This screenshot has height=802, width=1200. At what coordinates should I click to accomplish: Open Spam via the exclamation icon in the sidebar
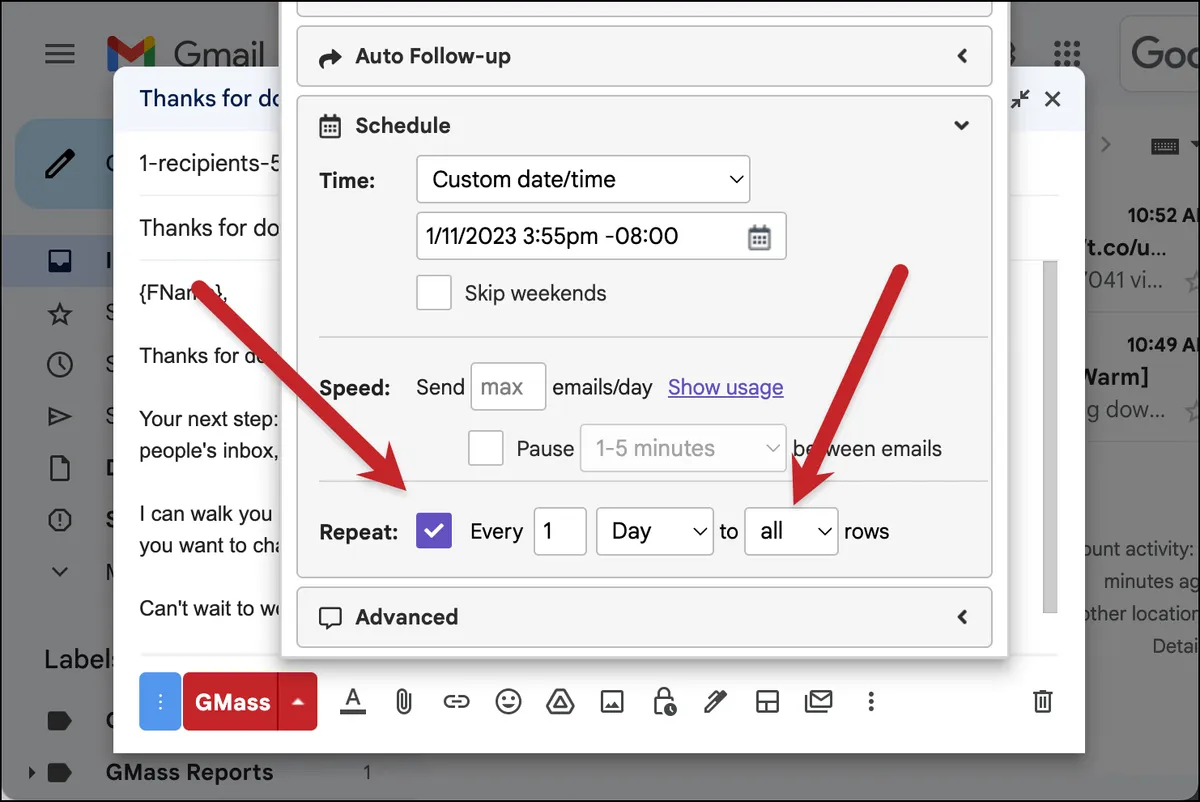[60, 520]
